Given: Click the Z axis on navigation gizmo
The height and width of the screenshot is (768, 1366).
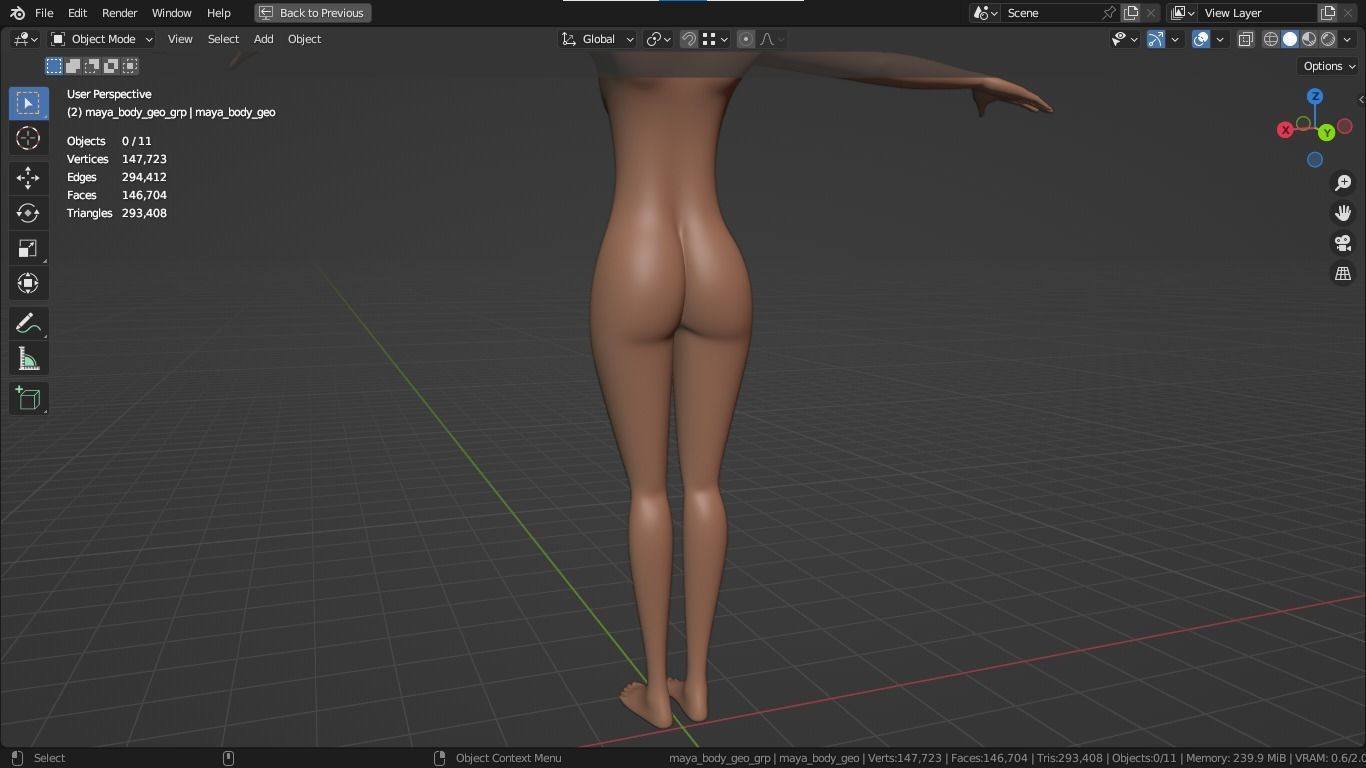Looking at the screenshot, I should pos(1315,96).
